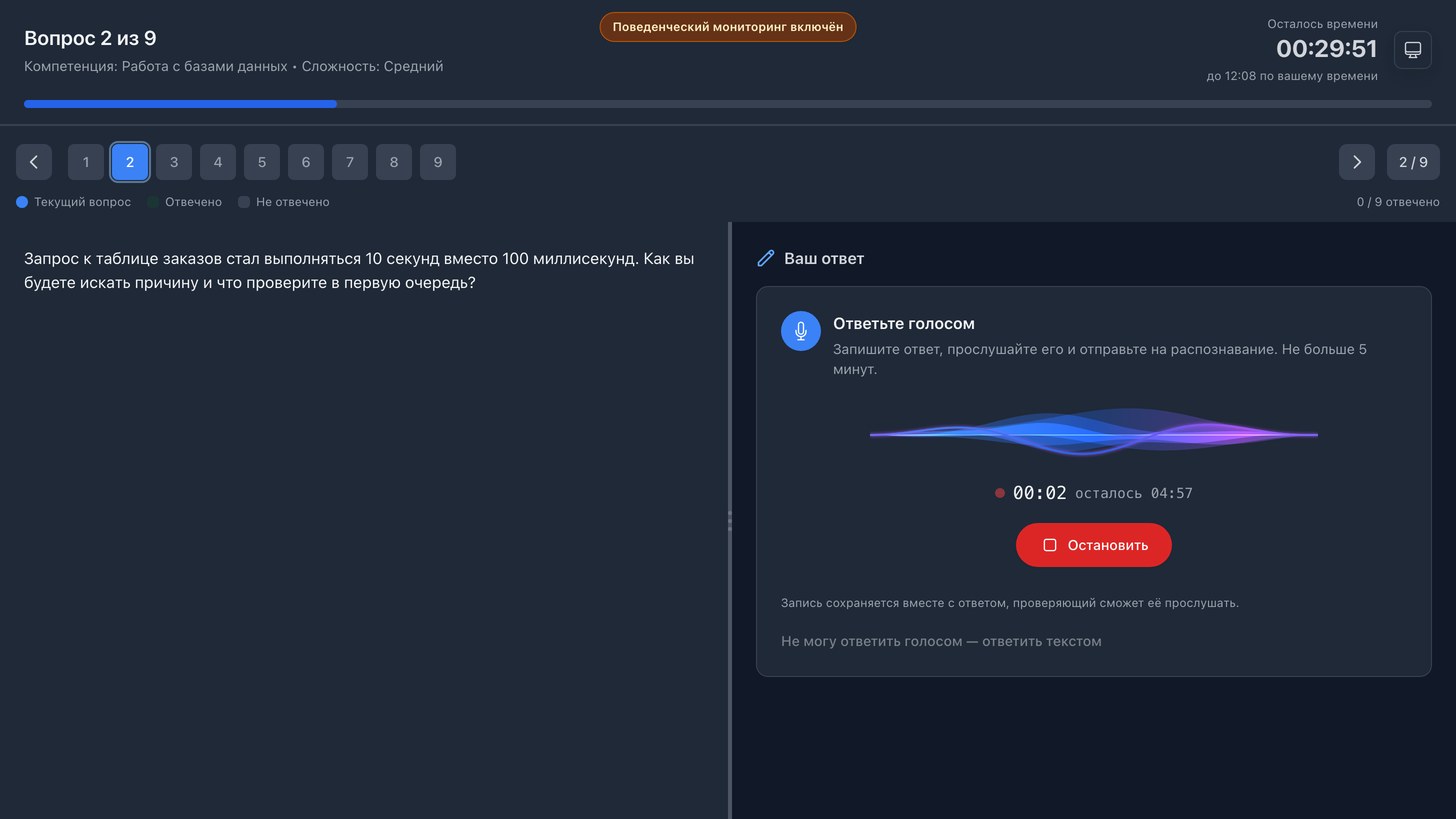Go to last question 9
This screenshot has height=819, width=1456.
(438, 162)
